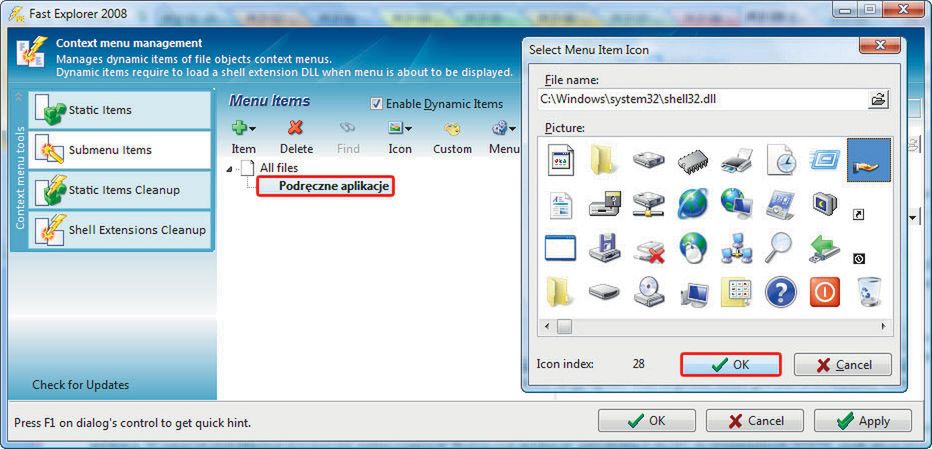Select the desktop computer monitor icon

click(693, 293)
